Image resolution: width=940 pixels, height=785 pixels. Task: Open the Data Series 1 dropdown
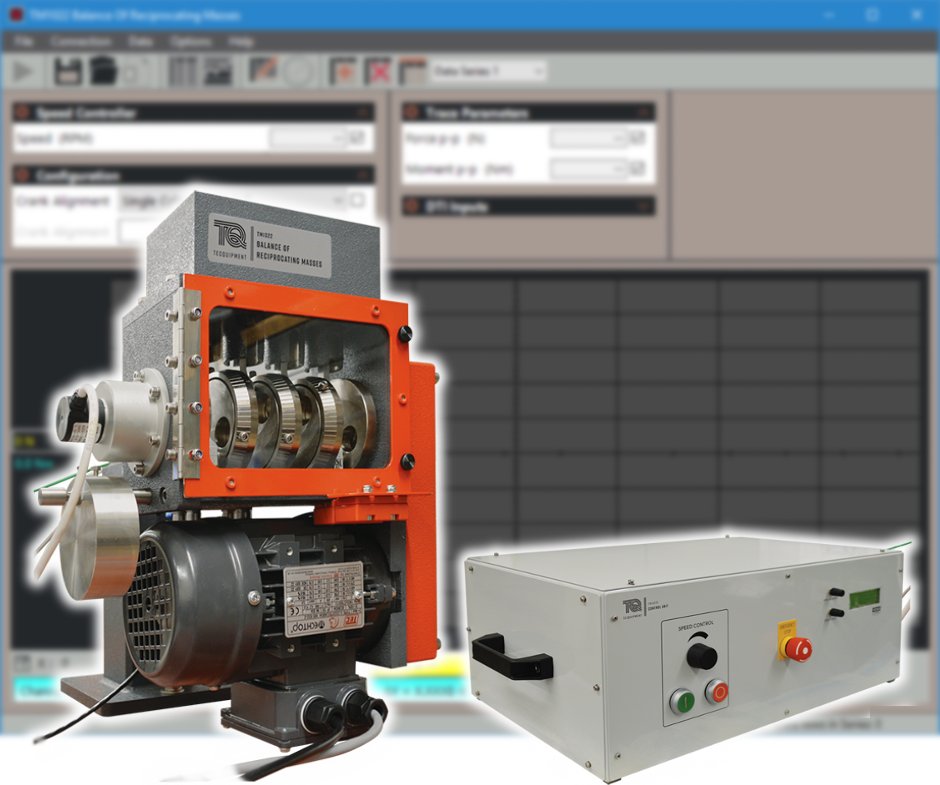(488, 71)
